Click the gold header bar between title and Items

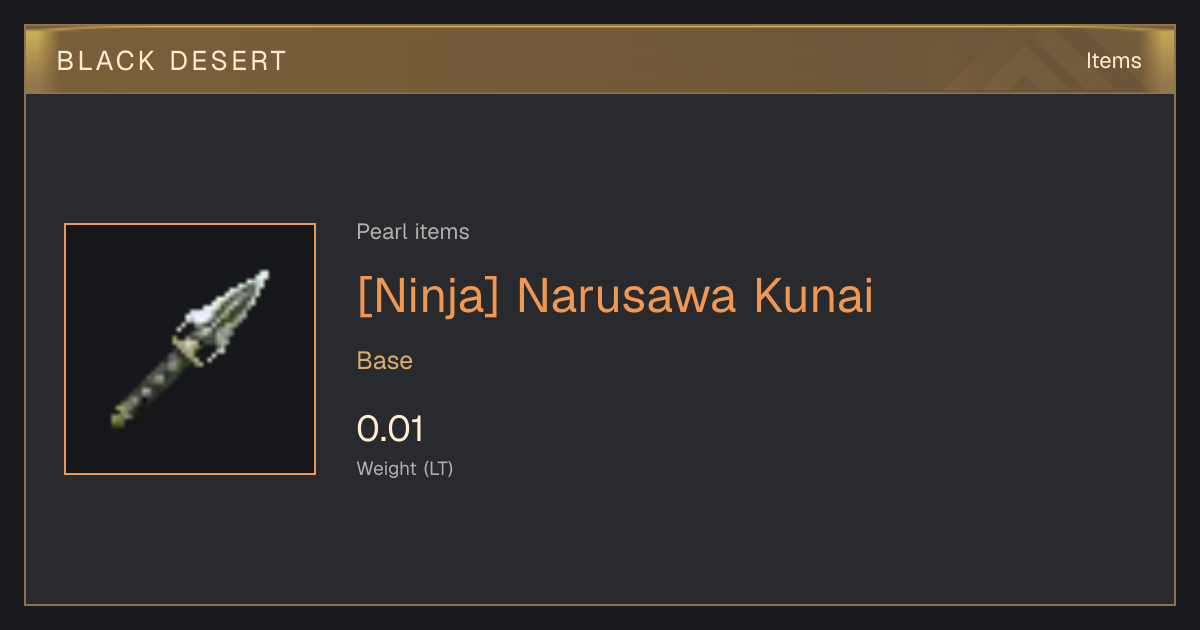click(680, 61)
